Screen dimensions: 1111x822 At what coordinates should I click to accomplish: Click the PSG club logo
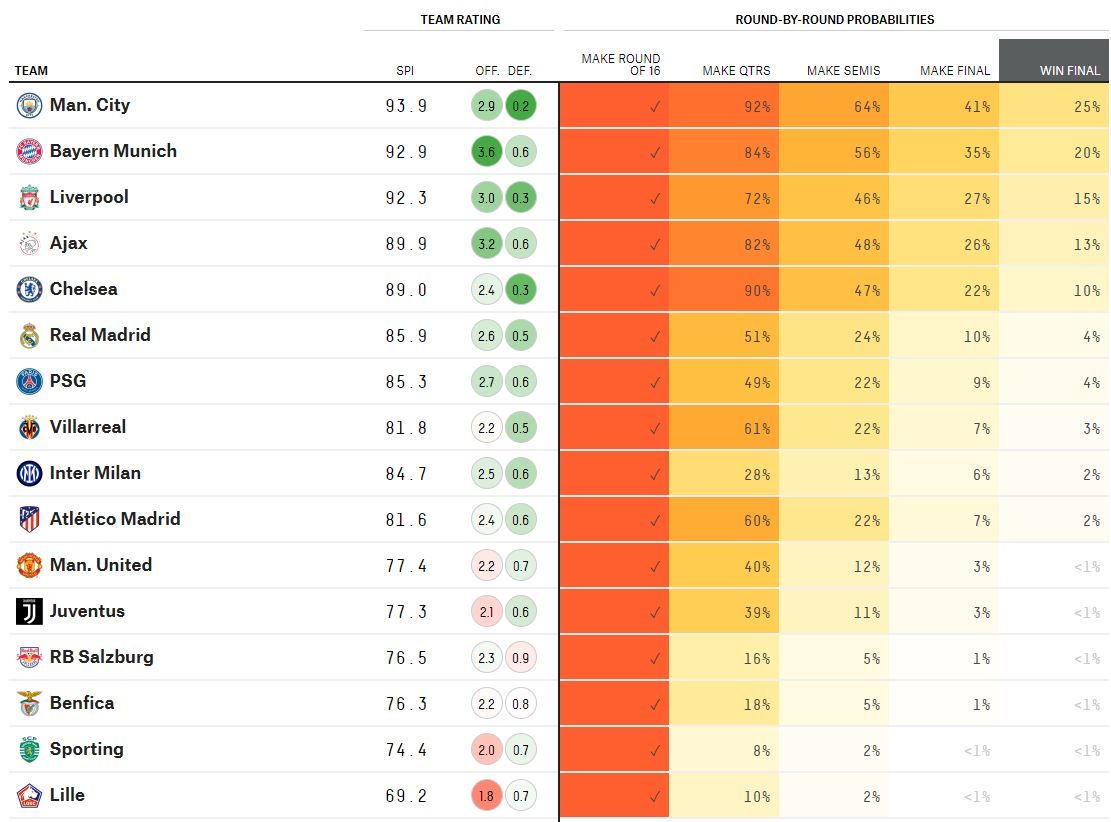click(x=29, y=382)
